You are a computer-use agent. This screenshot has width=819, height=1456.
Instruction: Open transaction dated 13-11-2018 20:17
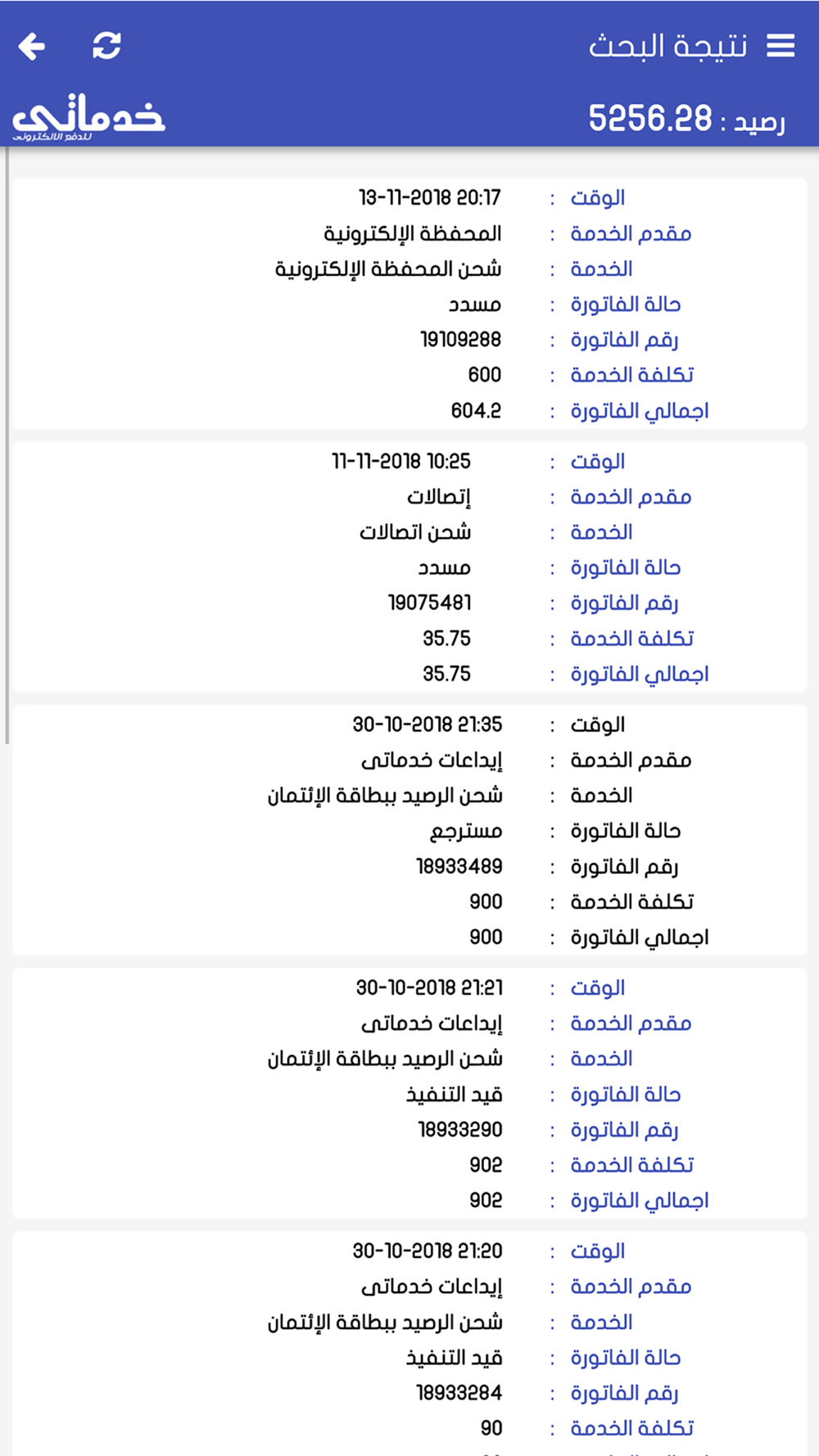coord(429,198)
